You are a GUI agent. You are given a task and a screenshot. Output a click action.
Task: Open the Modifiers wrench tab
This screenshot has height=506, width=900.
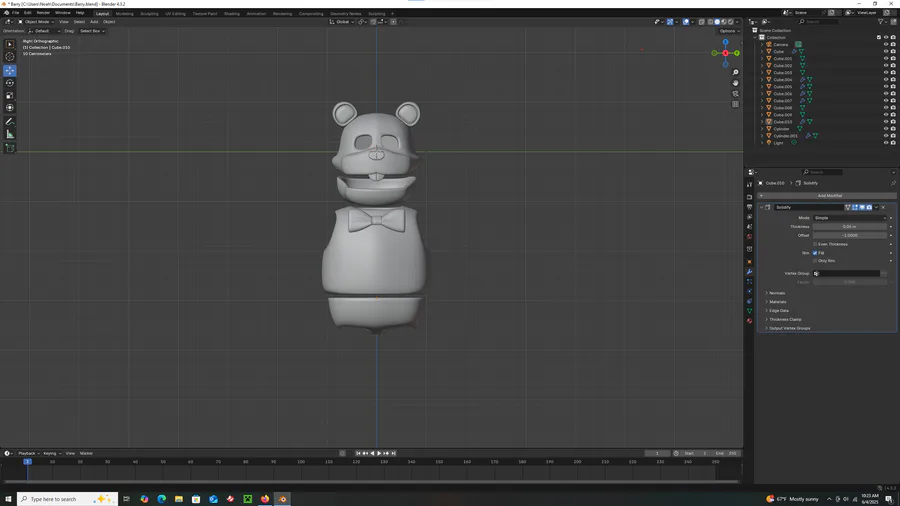[749, 272]
